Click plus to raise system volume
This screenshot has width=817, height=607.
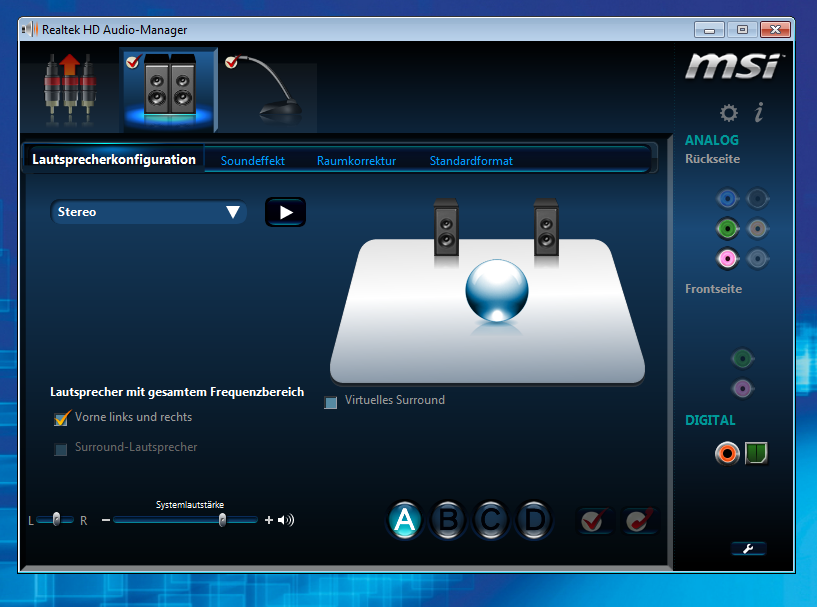[x=269, y=520]
